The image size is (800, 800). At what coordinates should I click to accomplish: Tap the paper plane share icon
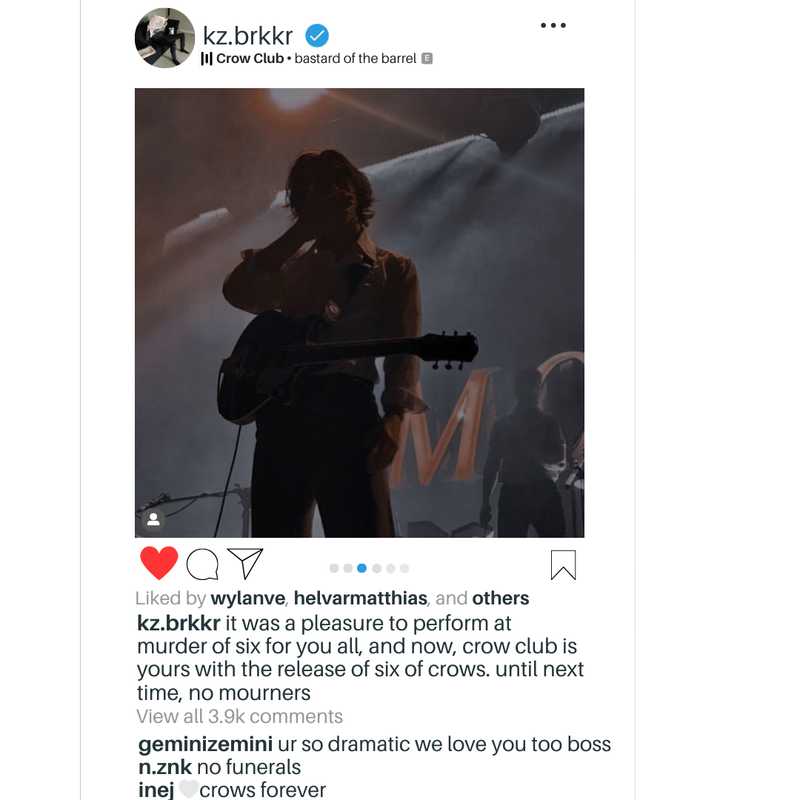coord(245,563)
